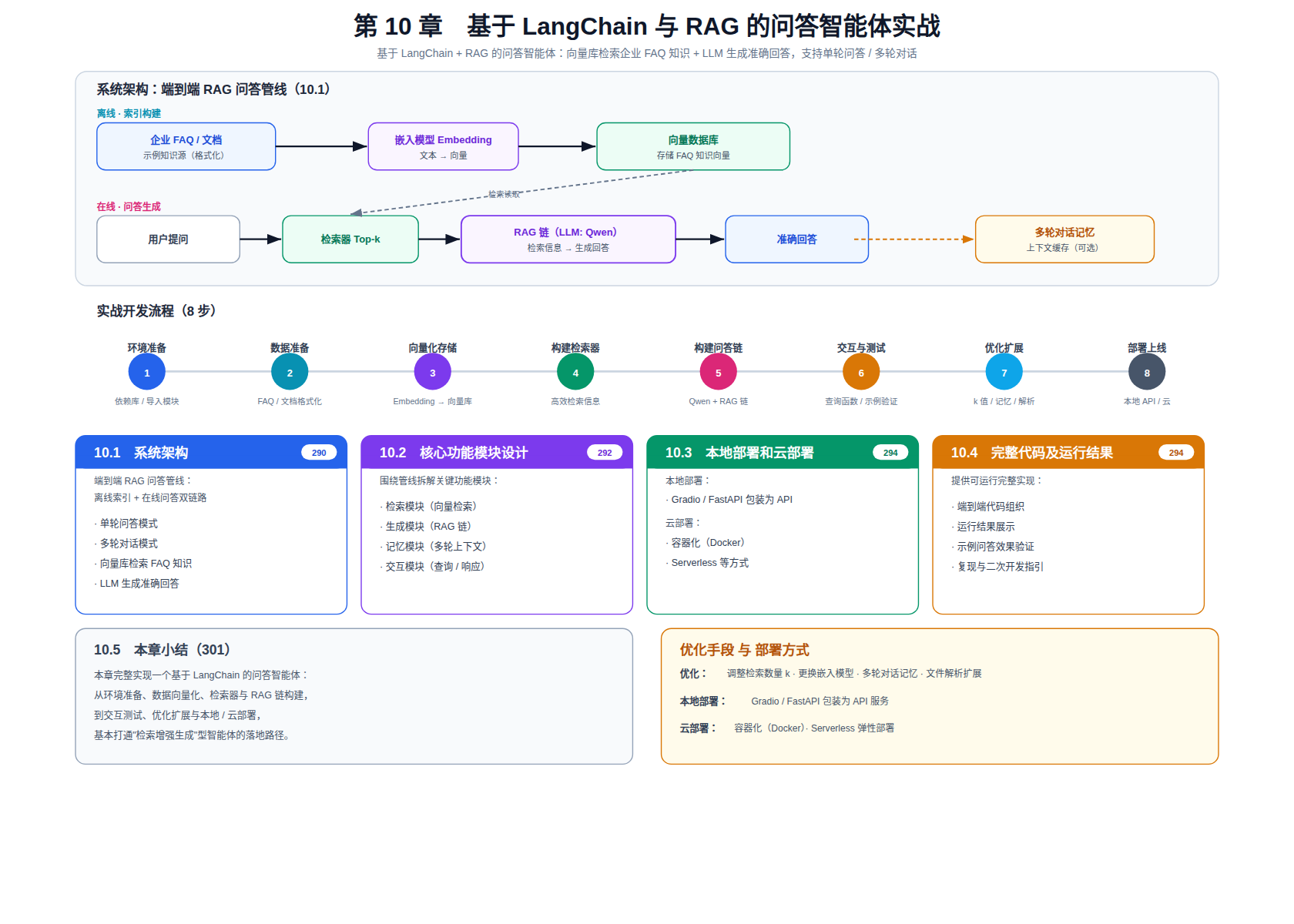1294x924 pixels.
Task: Click the 记忆模块 (多轮上下文) bullet
Action: [x=433, y=547]
